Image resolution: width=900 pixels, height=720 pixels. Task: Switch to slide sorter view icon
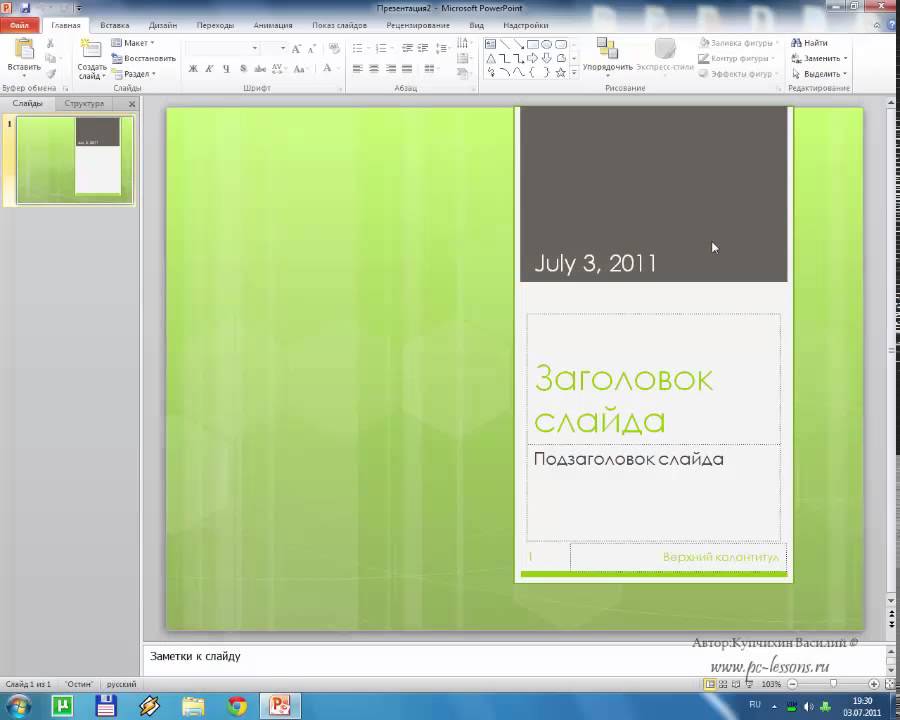point(723,684)
